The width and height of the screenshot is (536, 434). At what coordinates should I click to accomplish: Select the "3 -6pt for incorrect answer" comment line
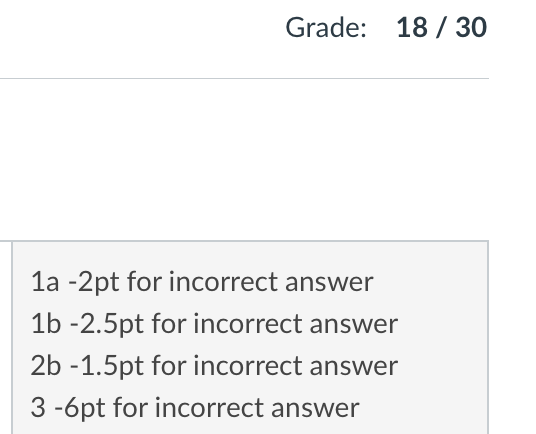pyautogui.click(x=195, y=408)
